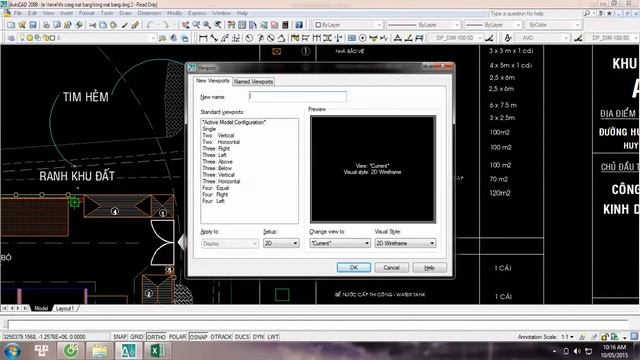Toggle DUCS in status bar

coord(242,337)
